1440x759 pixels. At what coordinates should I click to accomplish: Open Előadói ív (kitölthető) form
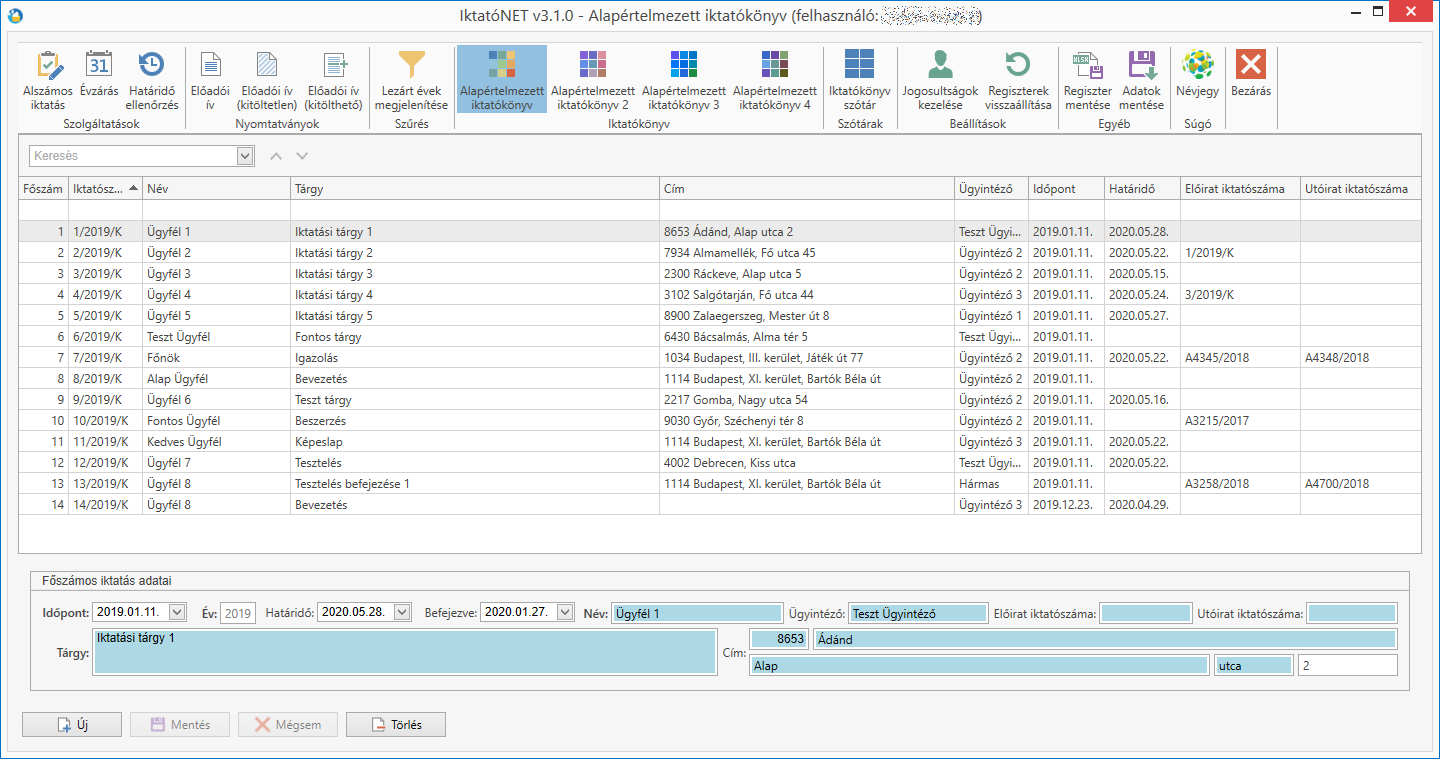tap(334, 80)
